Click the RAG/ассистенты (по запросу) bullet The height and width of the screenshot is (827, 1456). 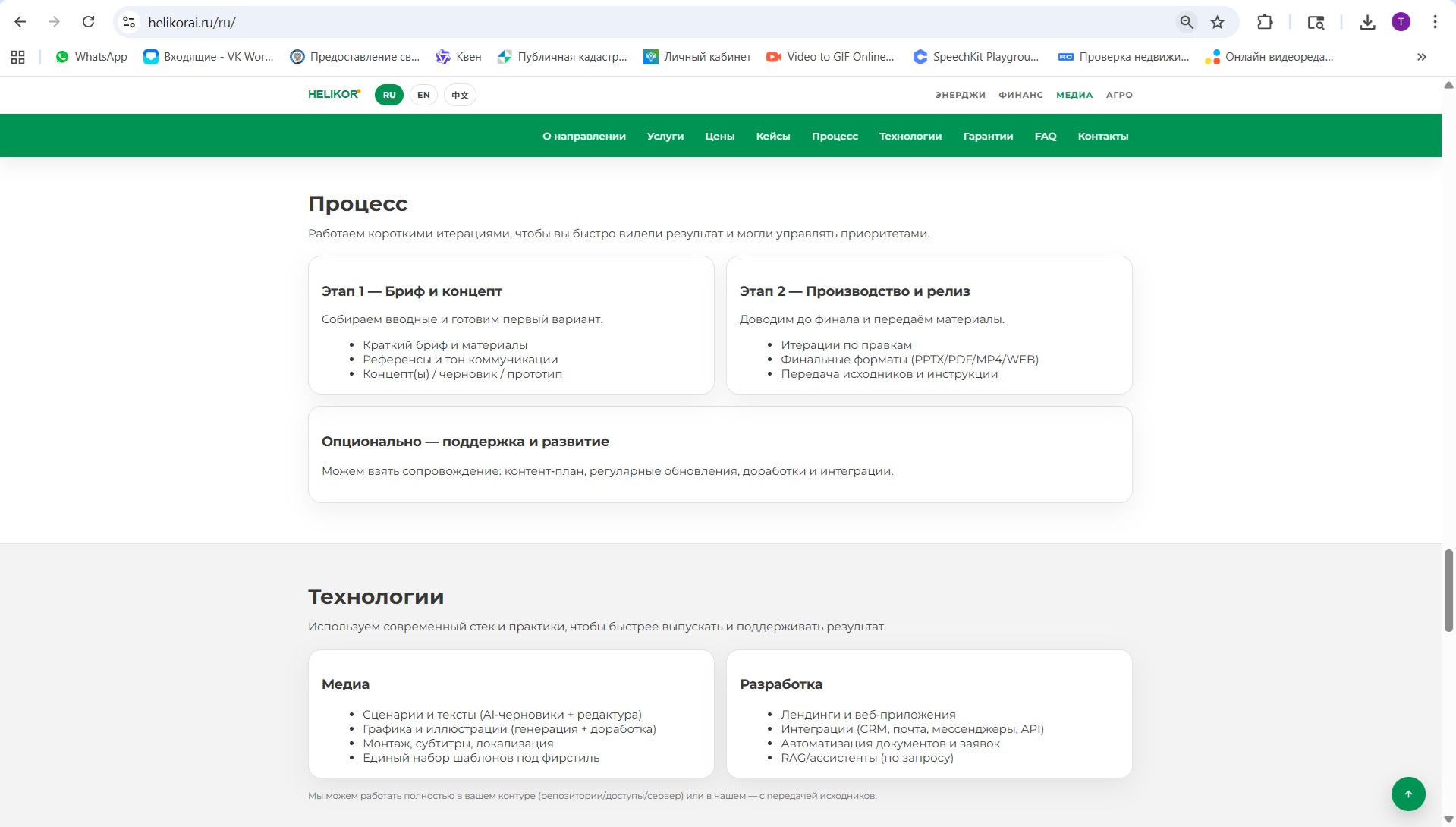[x=867, y=758]
